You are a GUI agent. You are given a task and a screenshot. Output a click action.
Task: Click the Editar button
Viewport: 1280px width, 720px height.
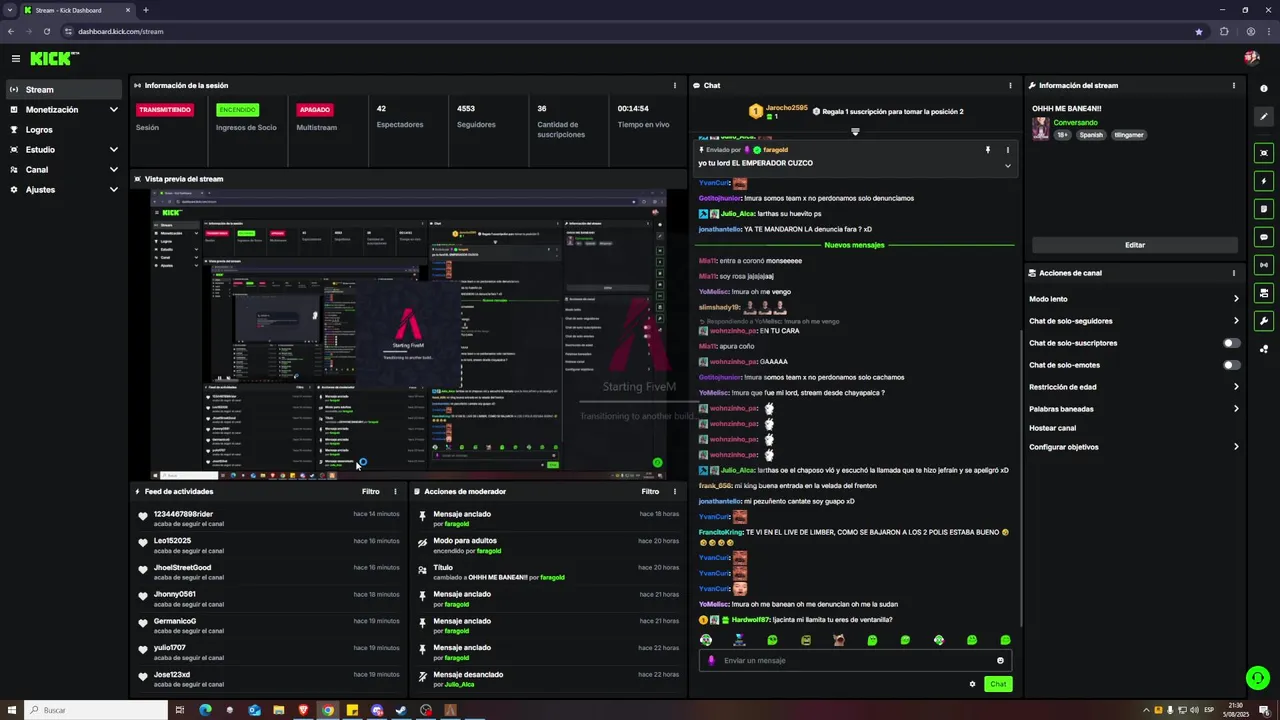(x=1135, y=245)
